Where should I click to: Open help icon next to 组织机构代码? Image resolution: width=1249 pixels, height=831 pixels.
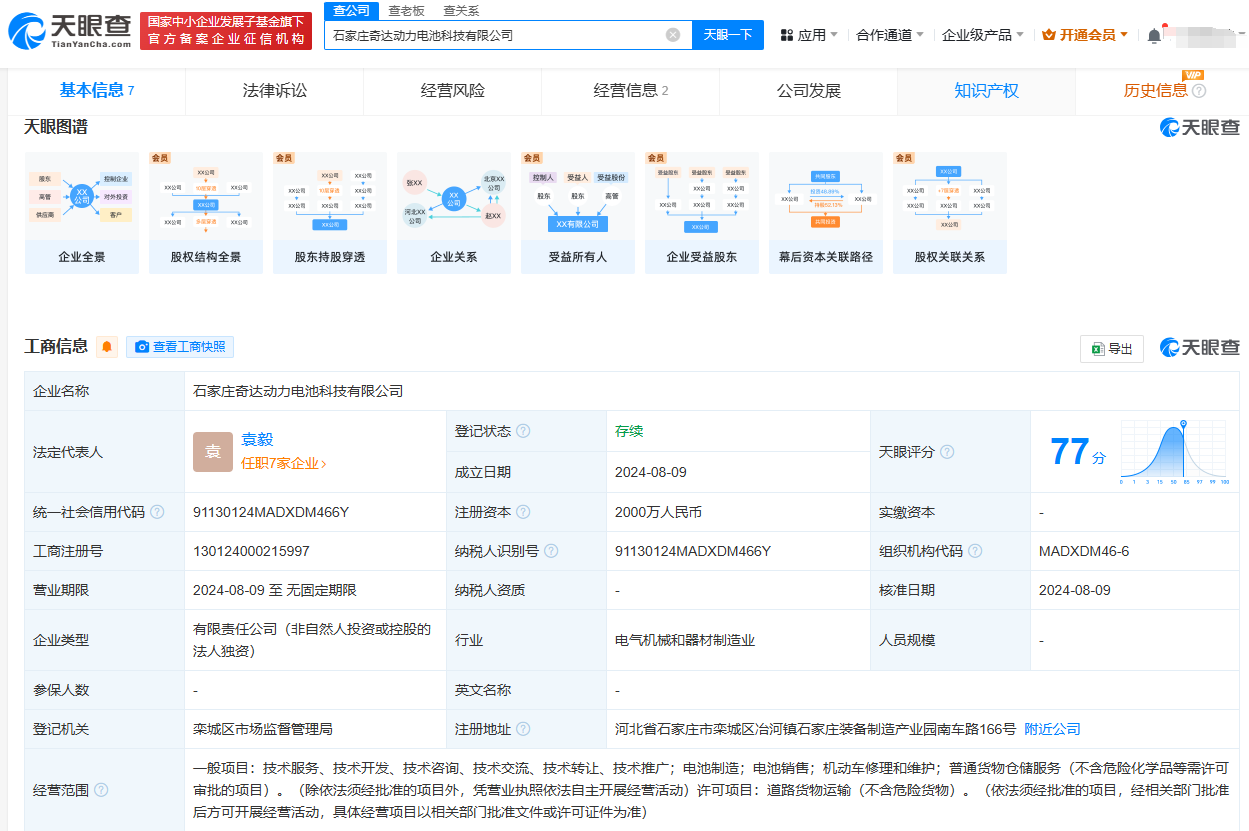(x=975, y=551)
